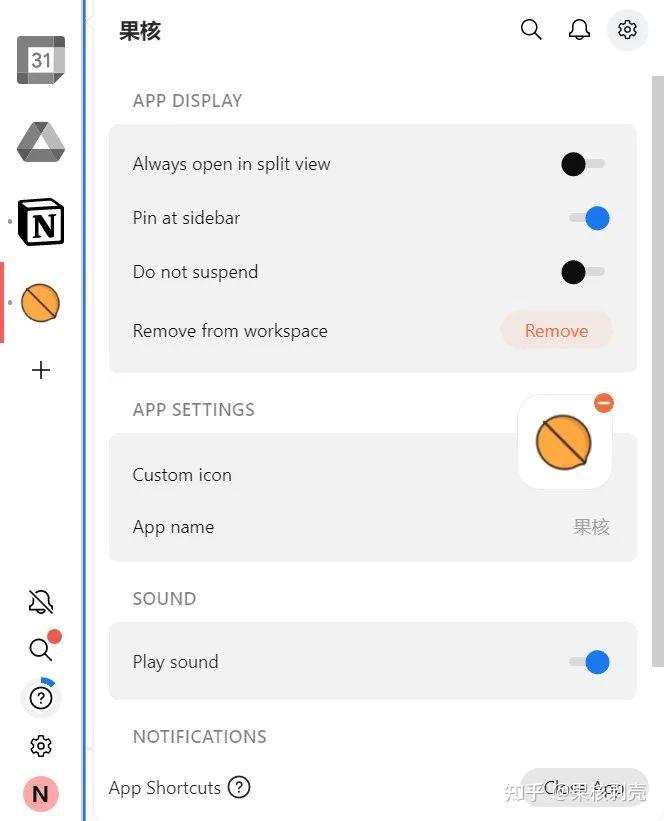This screenshot has height=821, width=664.
Task: Click Remove from workspace button
Action: (x=557, y=330)
